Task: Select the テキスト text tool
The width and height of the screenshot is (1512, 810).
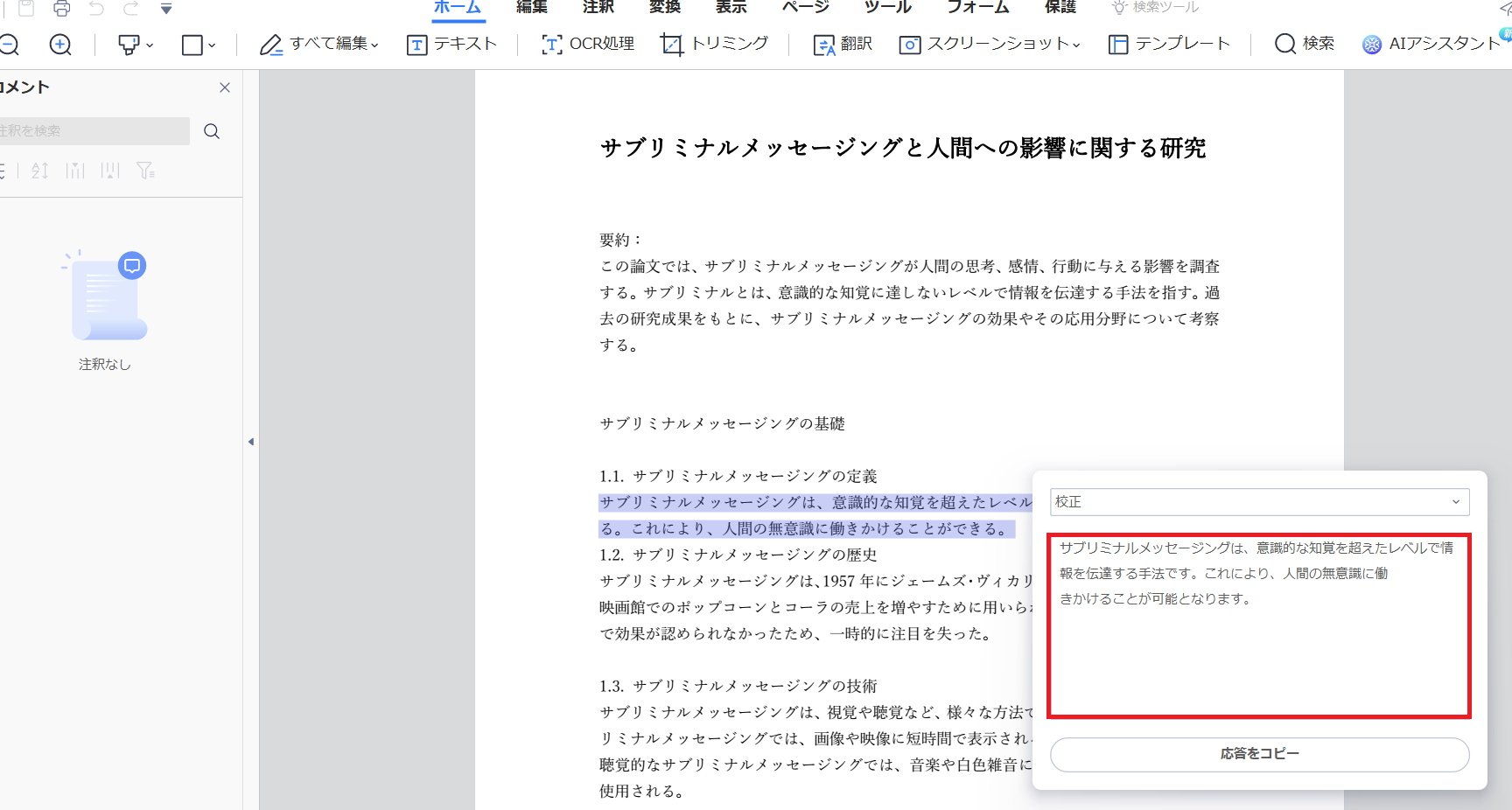Action: click(x=451, y=44)
